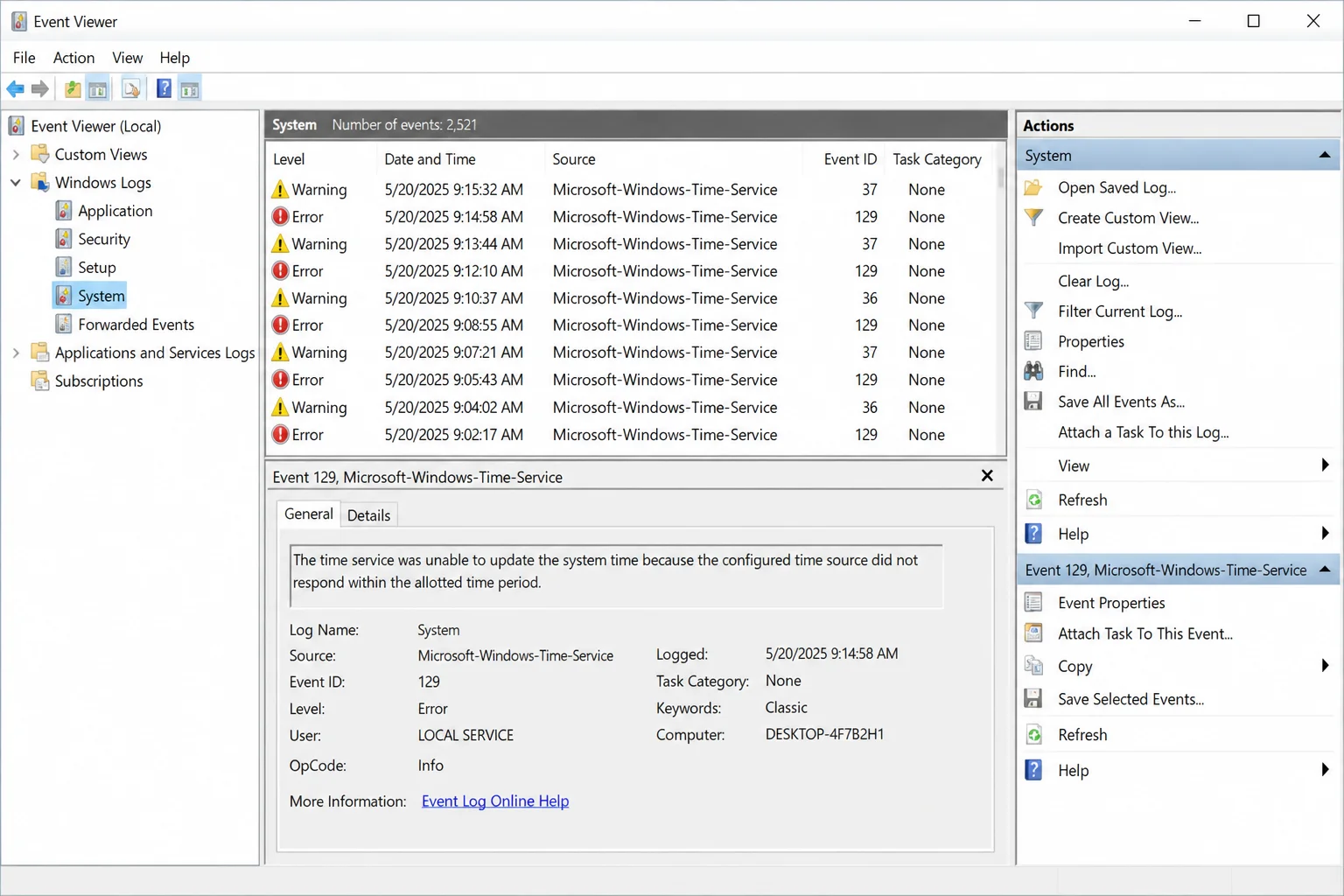Click the Save All Events floppy icon
Image resolution: width=1344 pixels, height=896 pixels.
1033,402
